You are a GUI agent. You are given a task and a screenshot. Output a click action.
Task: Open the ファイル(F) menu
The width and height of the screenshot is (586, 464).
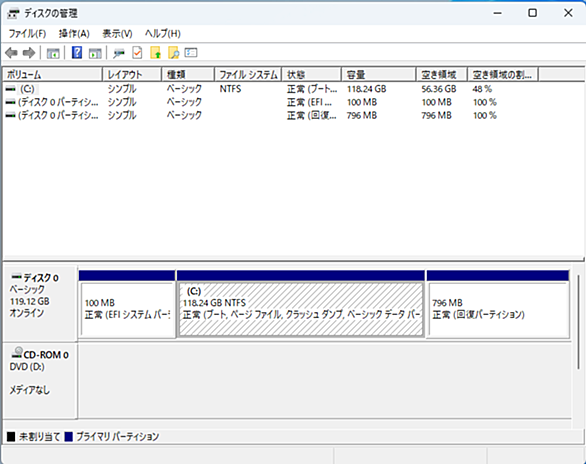[x=27, y=34]
